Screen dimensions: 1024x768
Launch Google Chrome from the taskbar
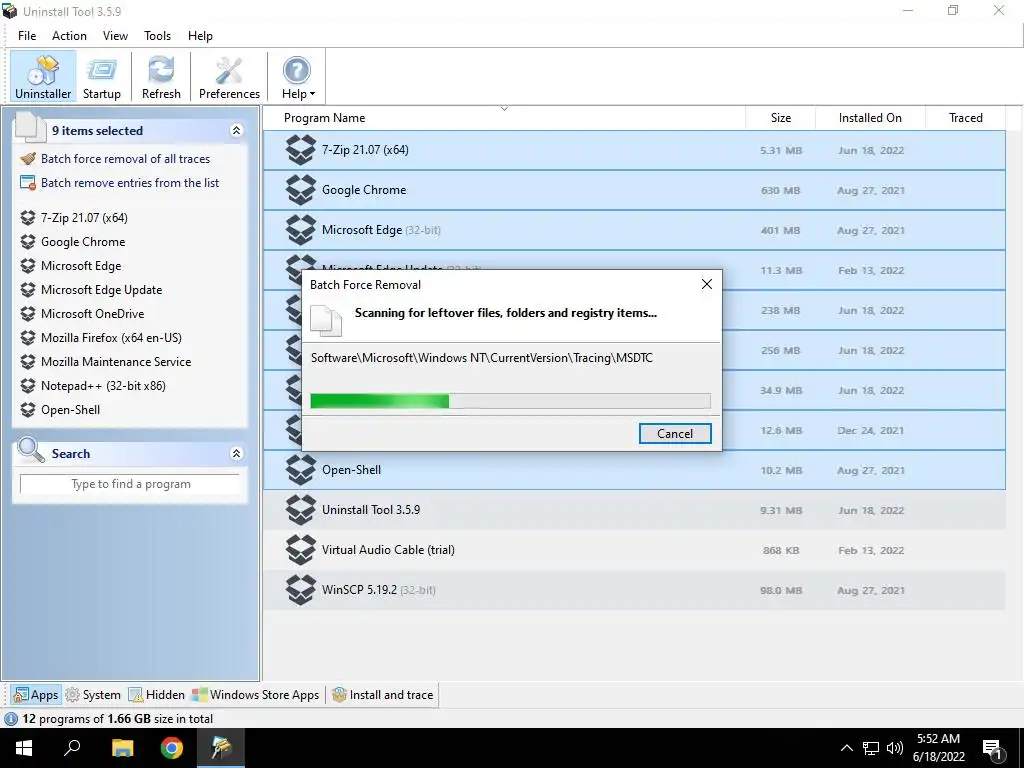pyautogui.click(x=172, y=748)
